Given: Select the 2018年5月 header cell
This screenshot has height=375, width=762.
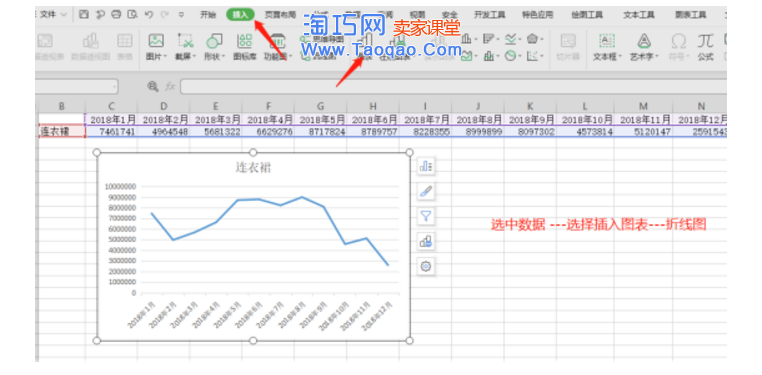Looking at the screenshot, I should (320, 119).
